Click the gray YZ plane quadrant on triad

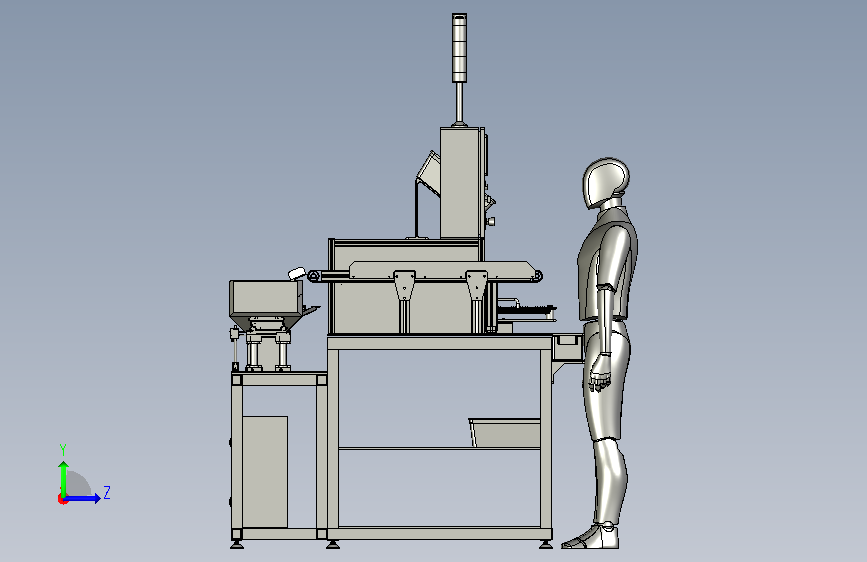point(79,484)
